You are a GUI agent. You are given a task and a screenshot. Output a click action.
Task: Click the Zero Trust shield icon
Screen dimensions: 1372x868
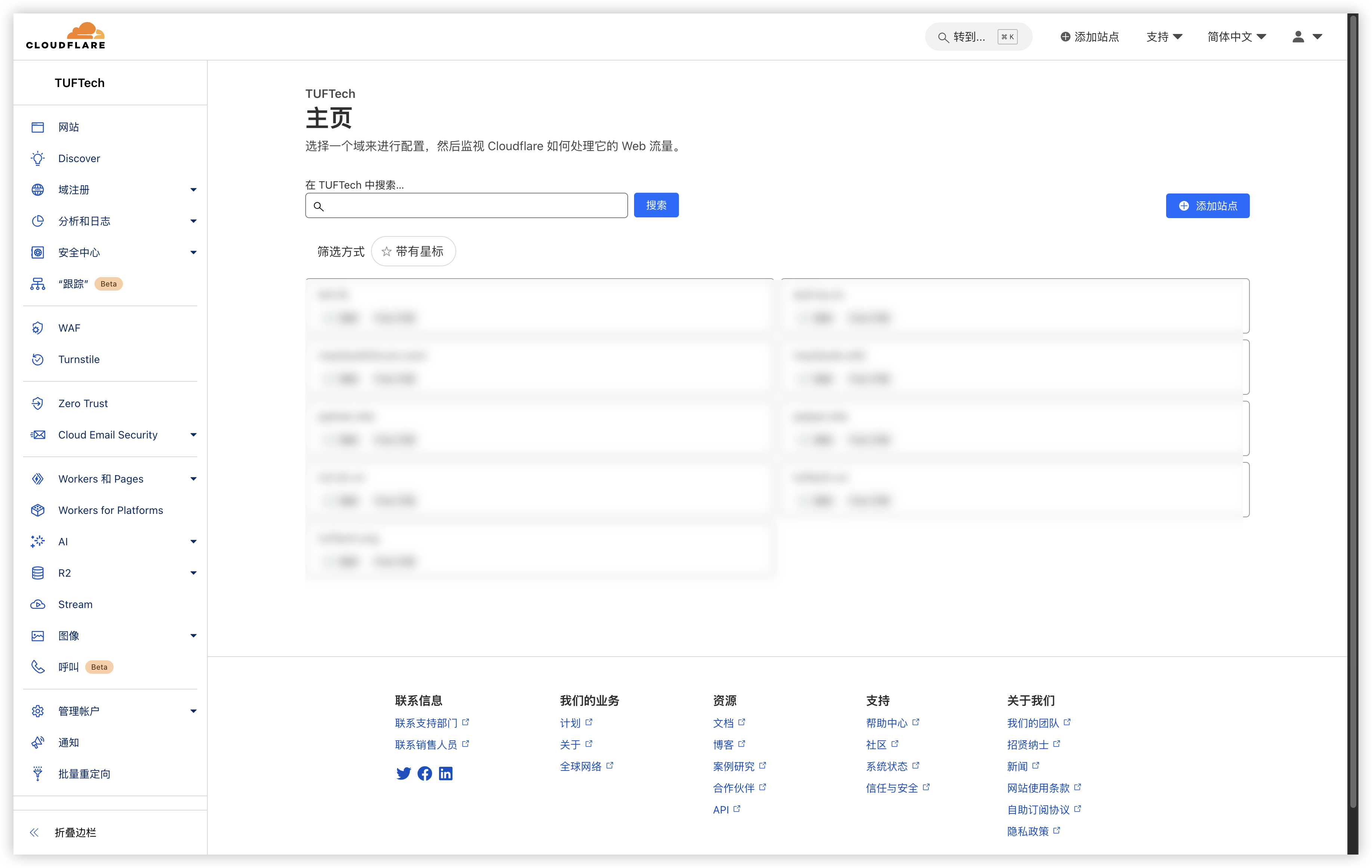click(38, 403)
